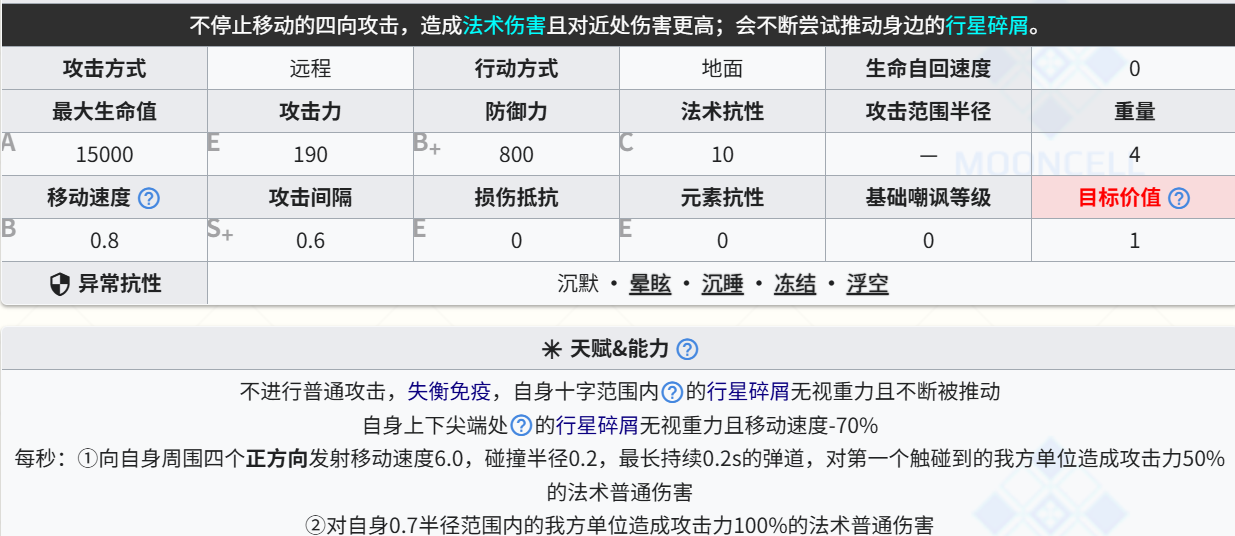Viewport: 1235px width, 536px height.
Task: Click the B+ grade by 800
Action: click(x=427, y=143)
